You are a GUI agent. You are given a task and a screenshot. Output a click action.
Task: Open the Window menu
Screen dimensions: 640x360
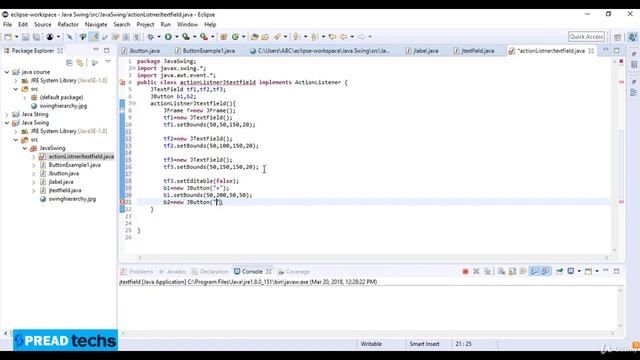click(187, 24)
